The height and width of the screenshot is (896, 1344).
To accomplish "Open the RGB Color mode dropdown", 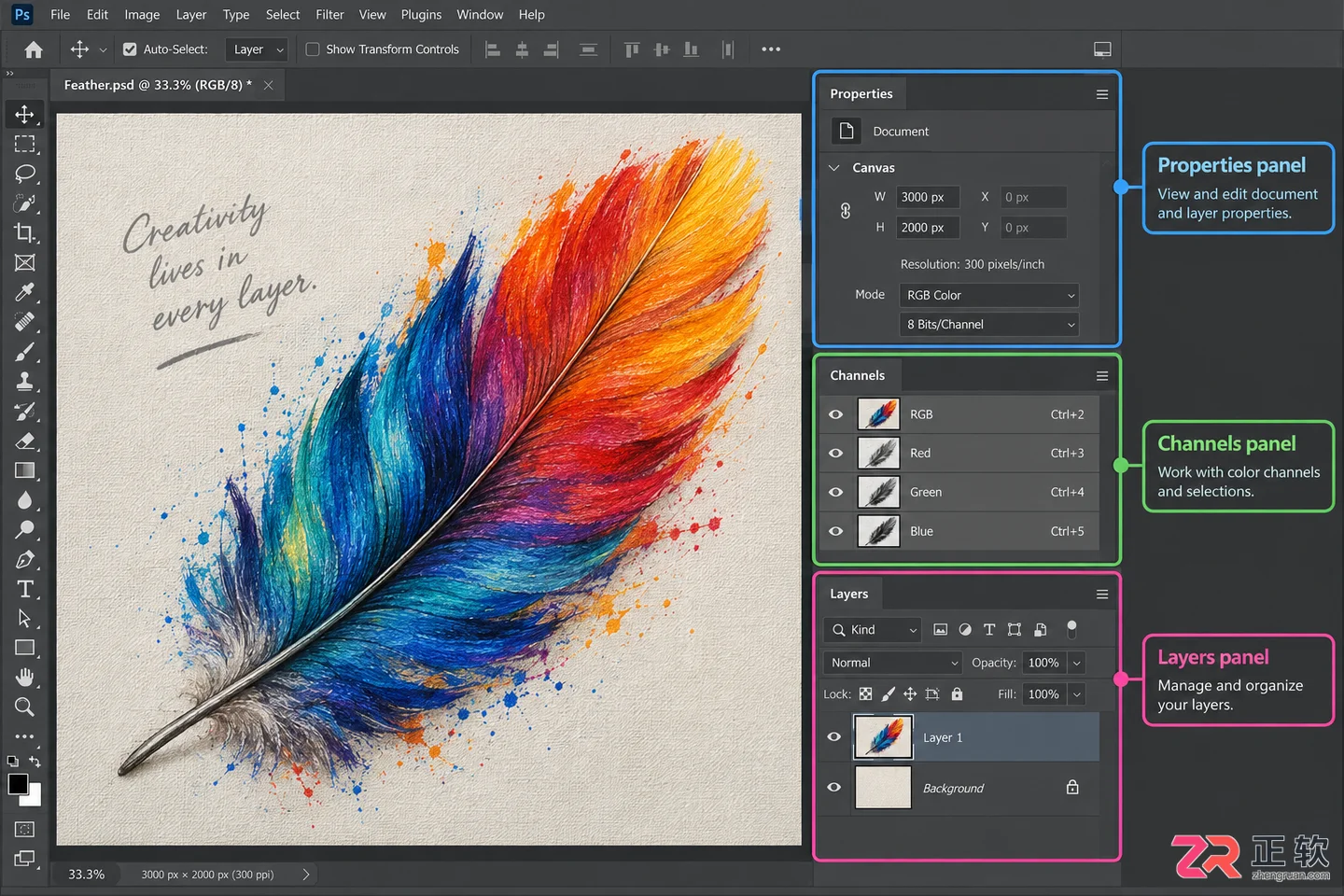I will (x=988, y=295).
